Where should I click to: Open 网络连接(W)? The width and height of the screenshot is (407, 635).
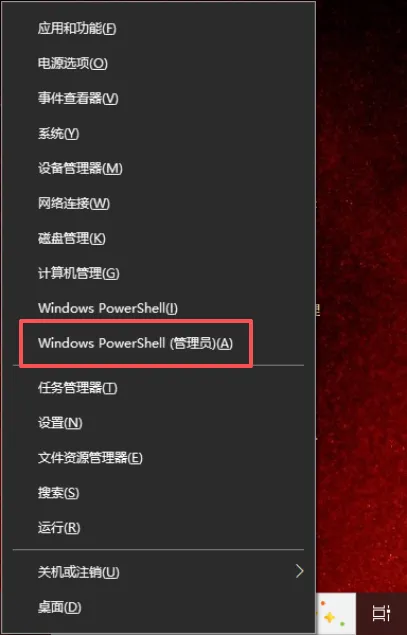click(x=158, y=203)
